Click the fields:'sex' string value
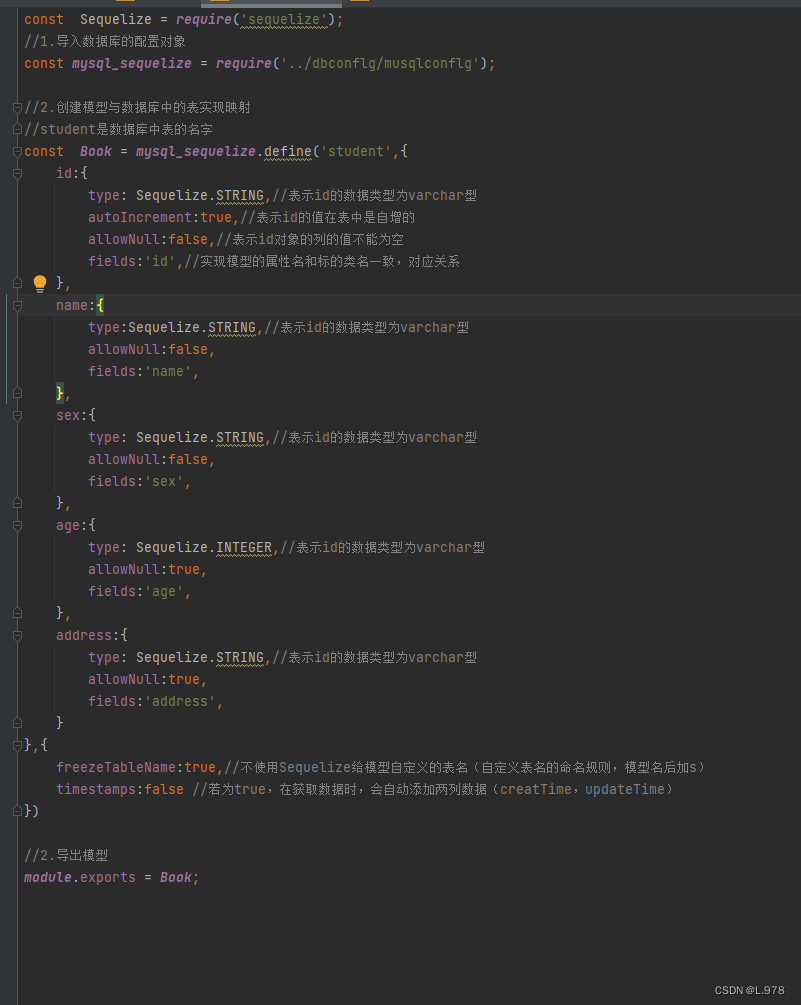 163,481
